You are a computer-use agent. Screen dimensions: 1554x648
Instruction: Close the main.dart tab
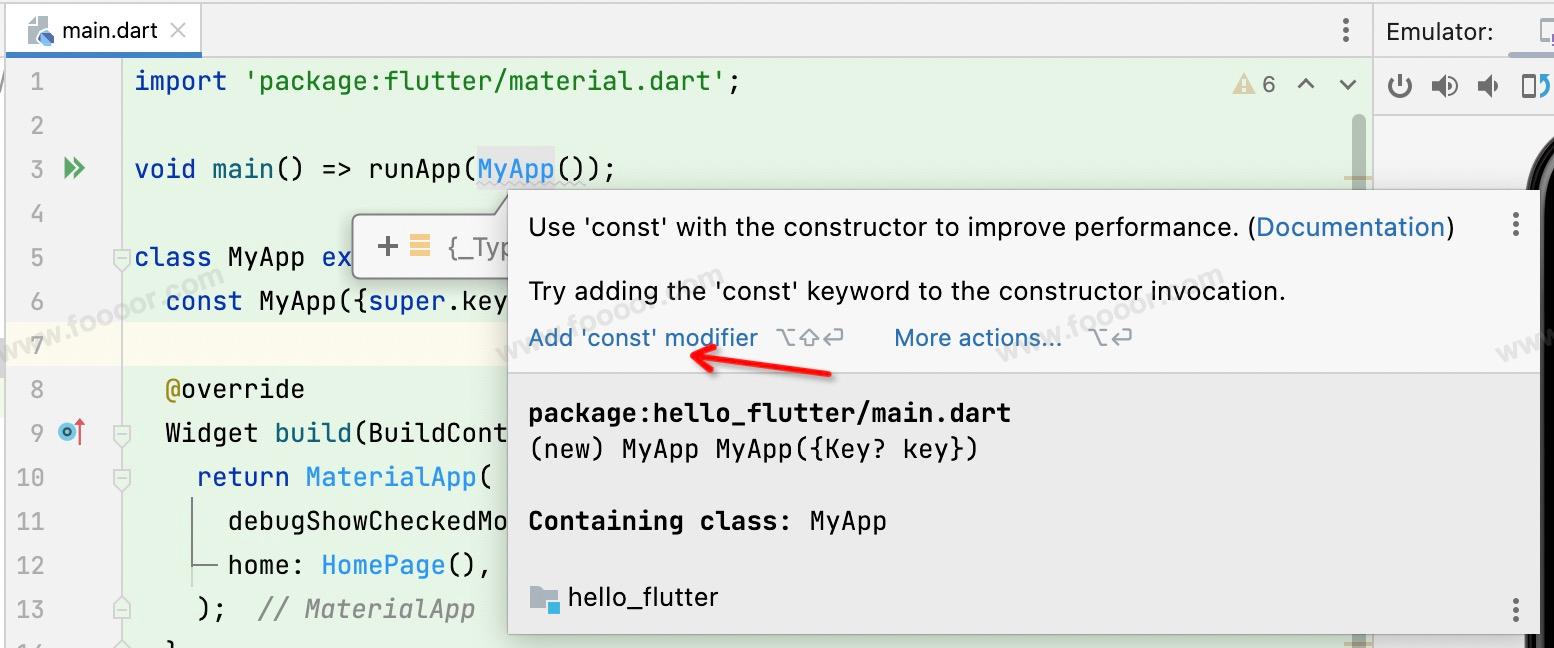178,31
